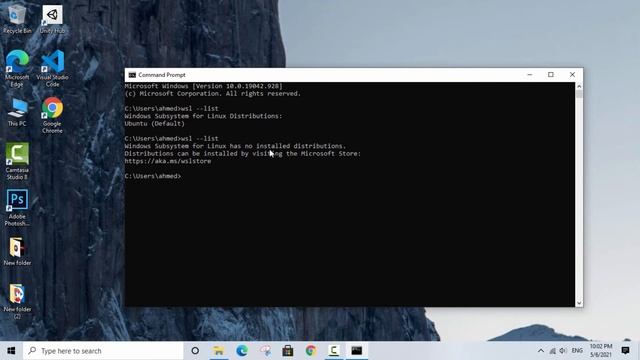Open the volume tray icon
Screen dimensions: 640x360
tap(563, 351)
